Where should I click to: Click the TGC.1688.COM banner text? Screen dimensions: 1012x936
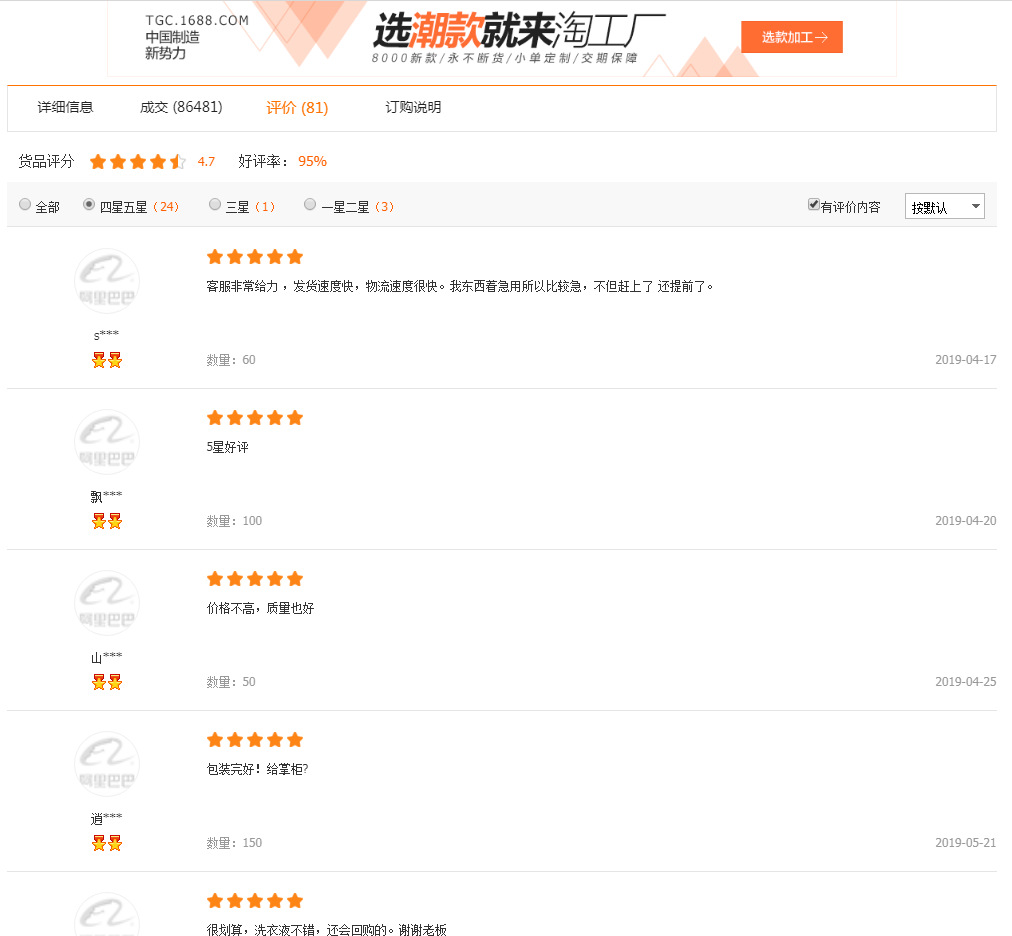197,21
